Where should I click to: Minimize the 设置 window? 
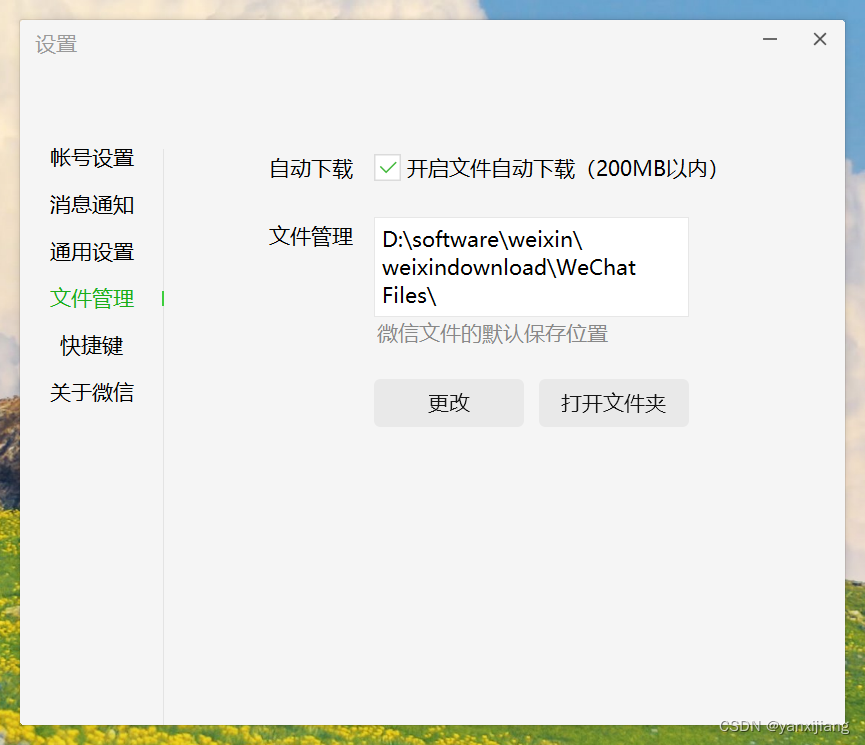[770, 39]
